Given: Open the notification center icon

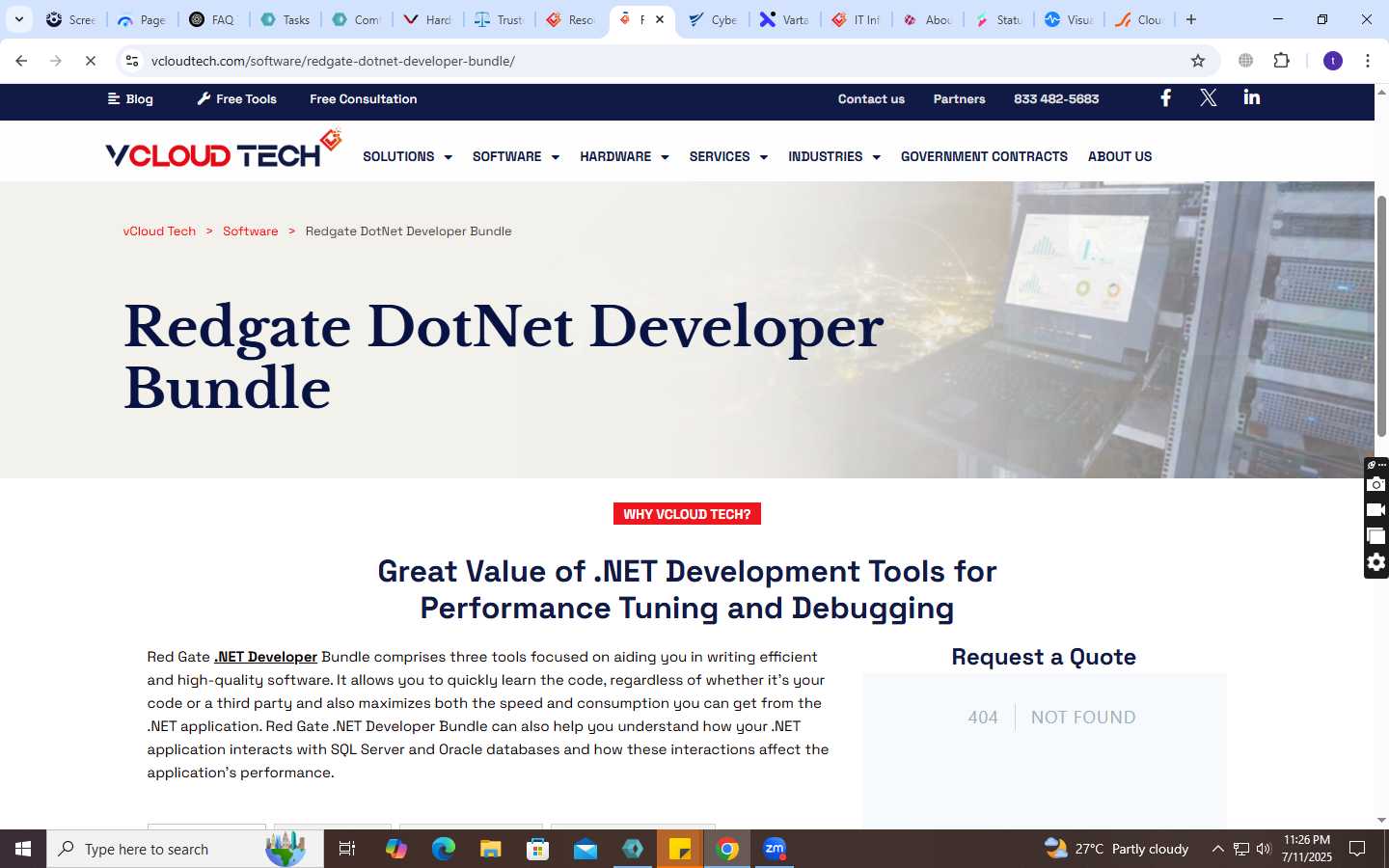Looking at the screenshot, I should click(1357, 849).
